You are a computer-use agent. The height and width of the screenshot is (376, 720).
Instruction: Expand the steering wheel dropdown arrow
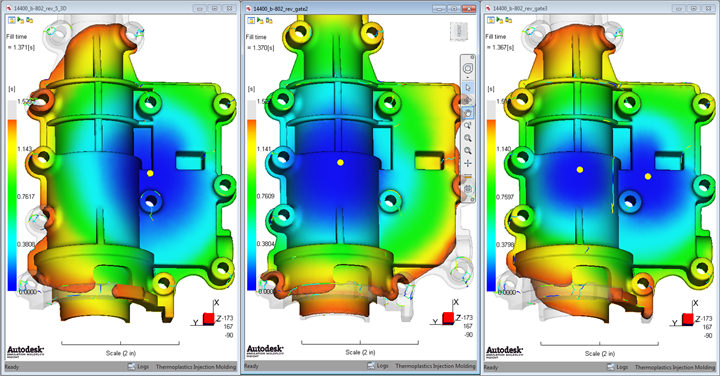coord(467,77)
